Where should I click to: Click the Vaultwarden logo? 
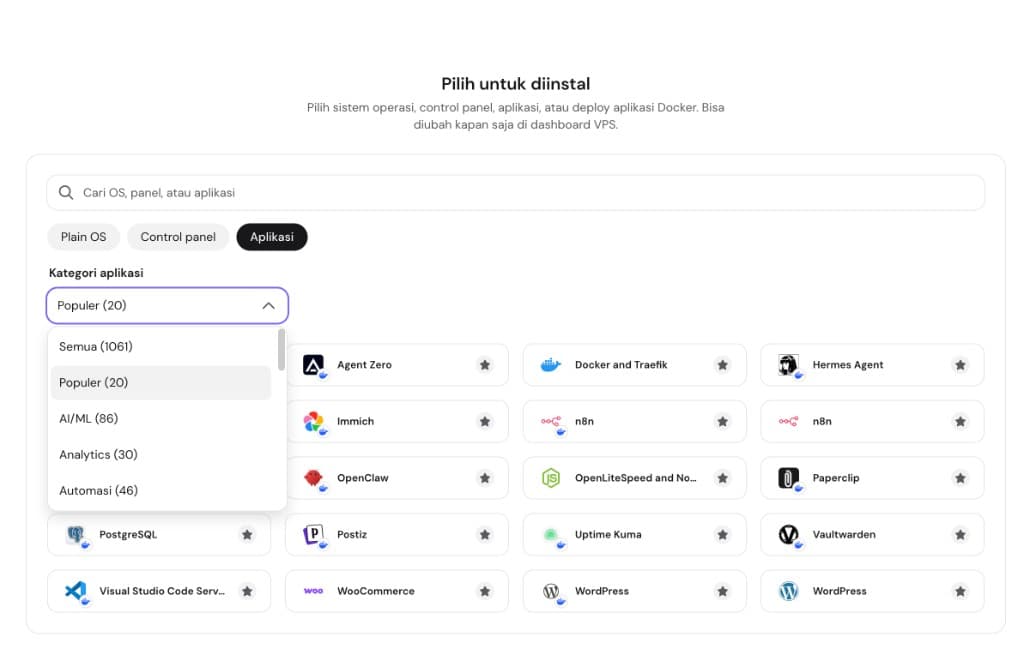point(788,535)
